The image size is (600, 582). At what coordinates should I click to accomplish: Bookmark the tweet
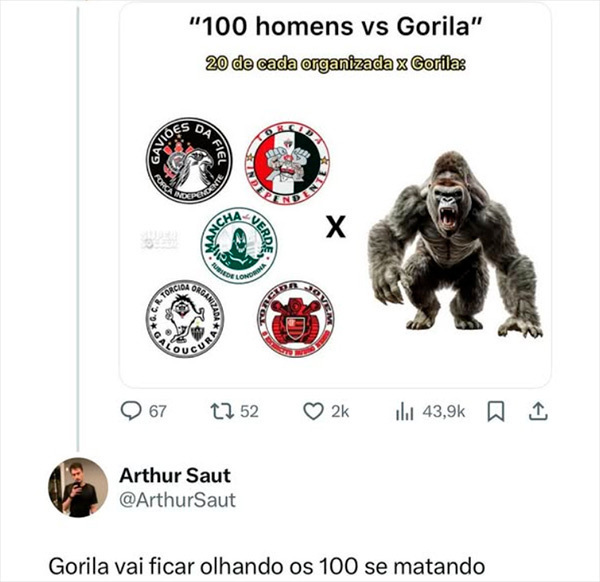point(496,411)
